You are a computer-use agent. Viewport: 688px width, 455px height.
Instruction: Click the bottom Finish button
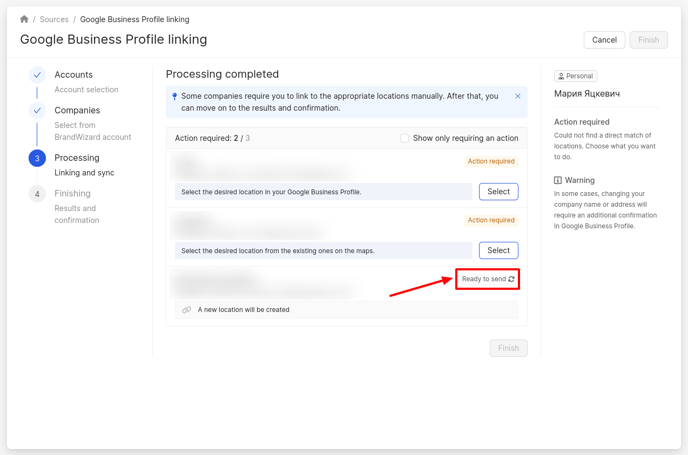(508, 348)
